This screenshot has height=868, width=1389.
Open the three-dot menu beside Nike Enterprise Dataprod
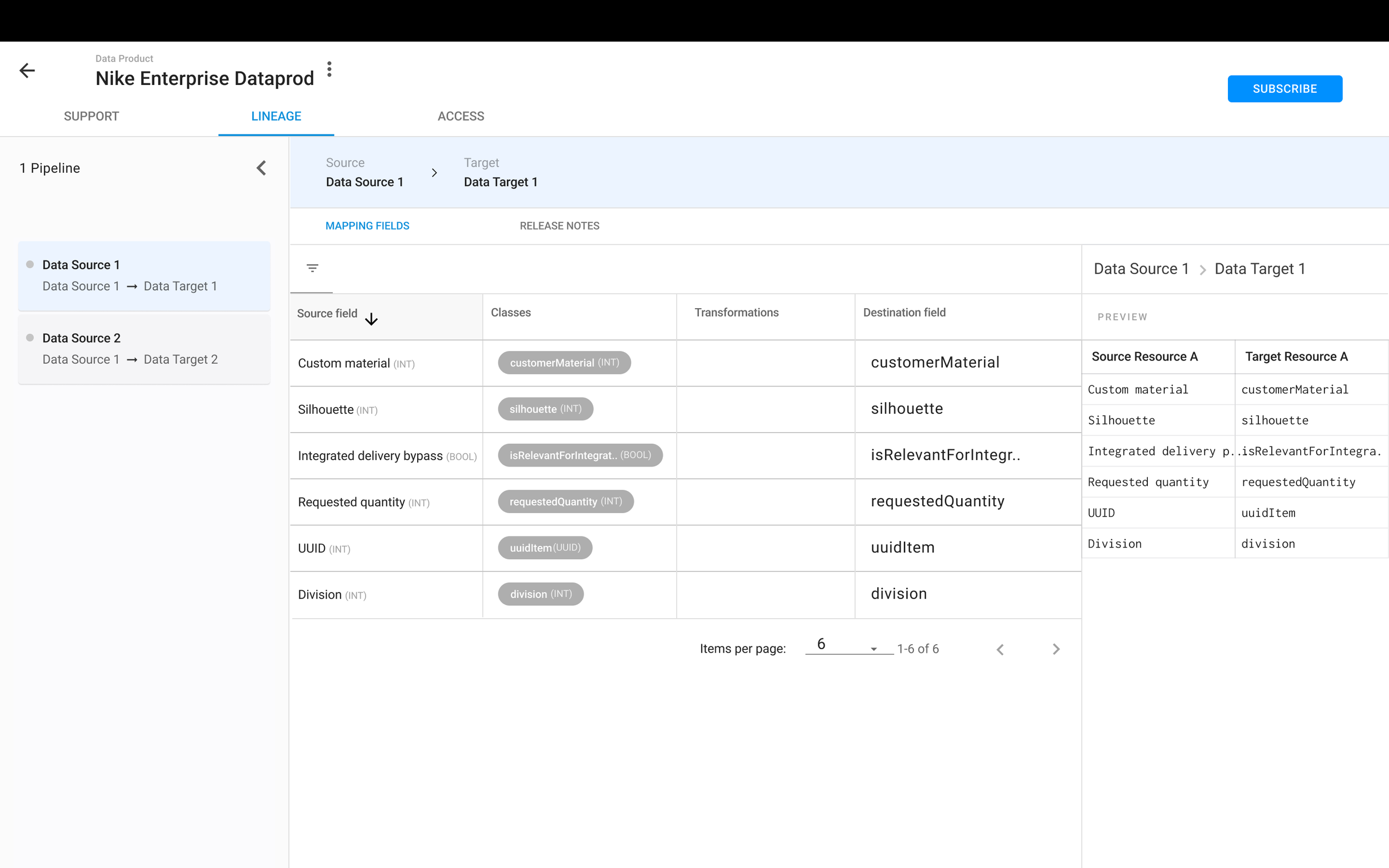tap(329, 69)
